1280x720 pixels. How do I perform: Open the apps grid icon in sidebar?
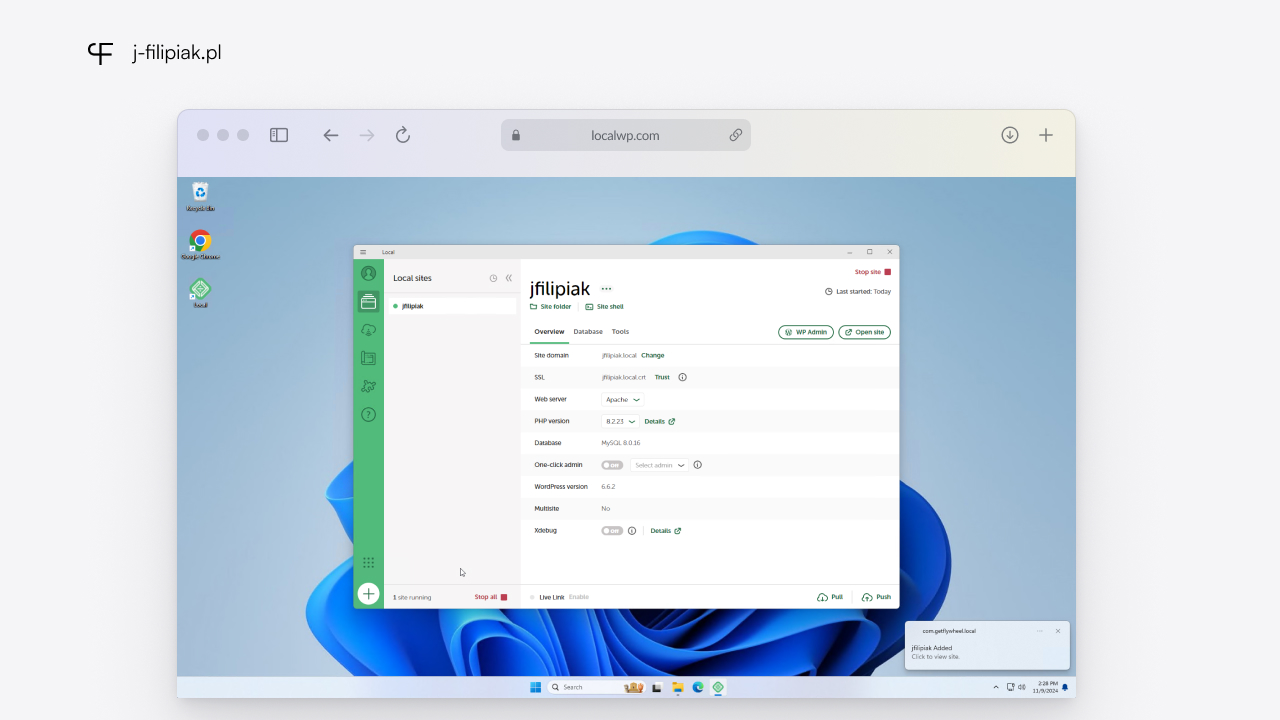click(x=368, y=563)
